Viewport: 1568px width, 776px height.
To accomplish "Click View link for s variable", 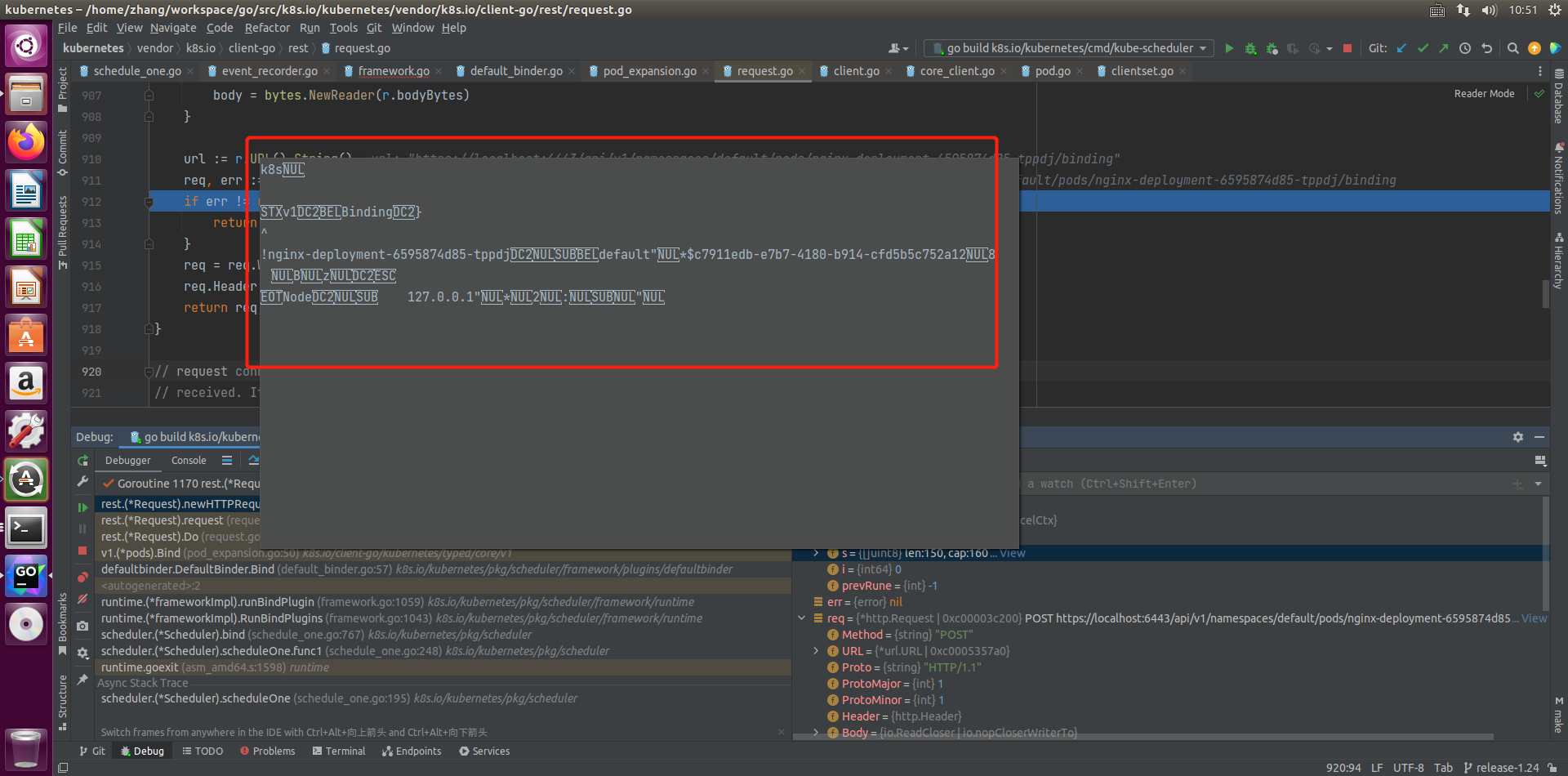I will (x=1013, y=553).
